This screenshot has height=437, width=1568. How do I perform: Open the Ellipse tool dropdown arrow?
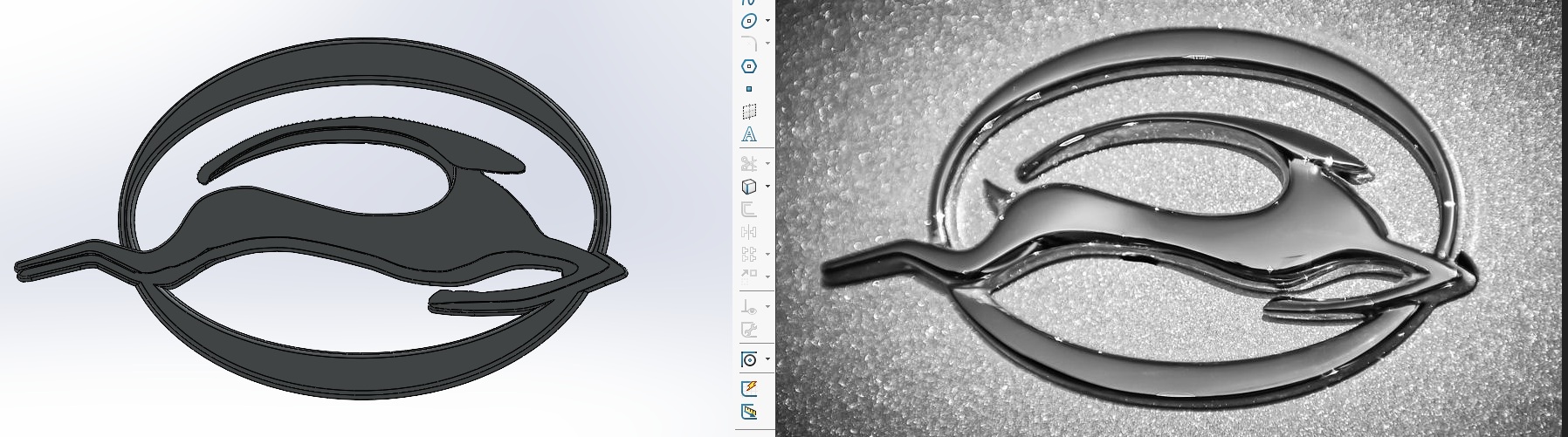767,21
